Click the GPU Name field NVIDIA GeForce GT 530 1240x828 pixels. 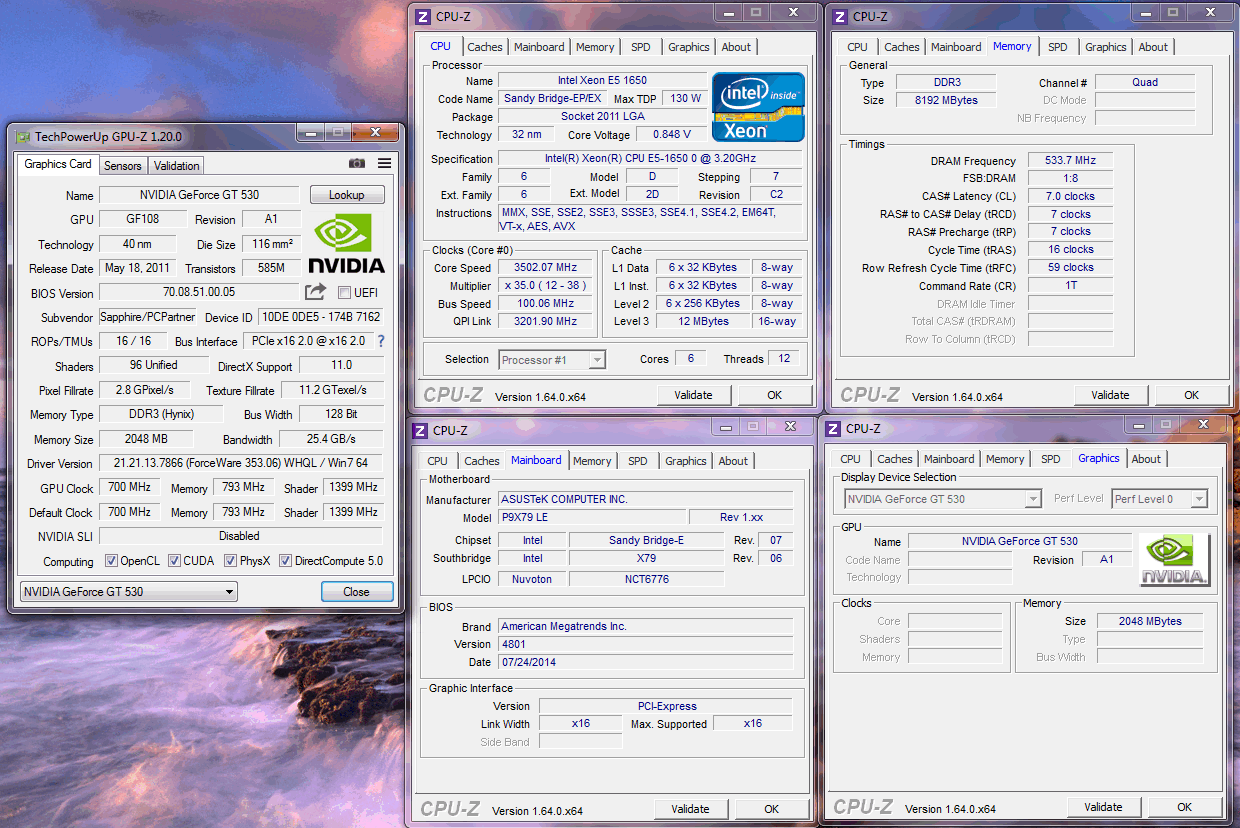[x=199, y=195]
